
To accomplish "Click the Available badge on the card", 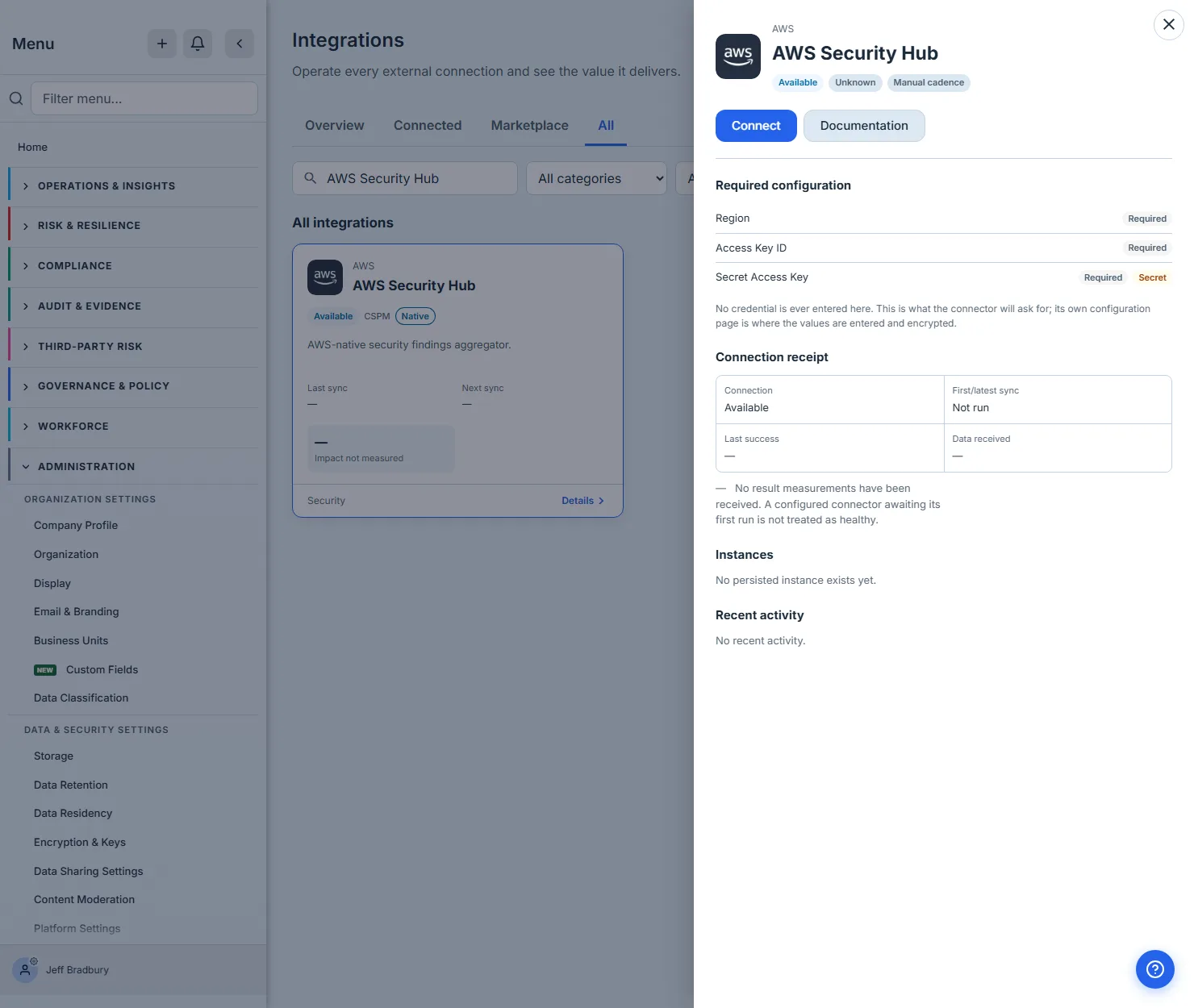I will click(x=333, y=316).
